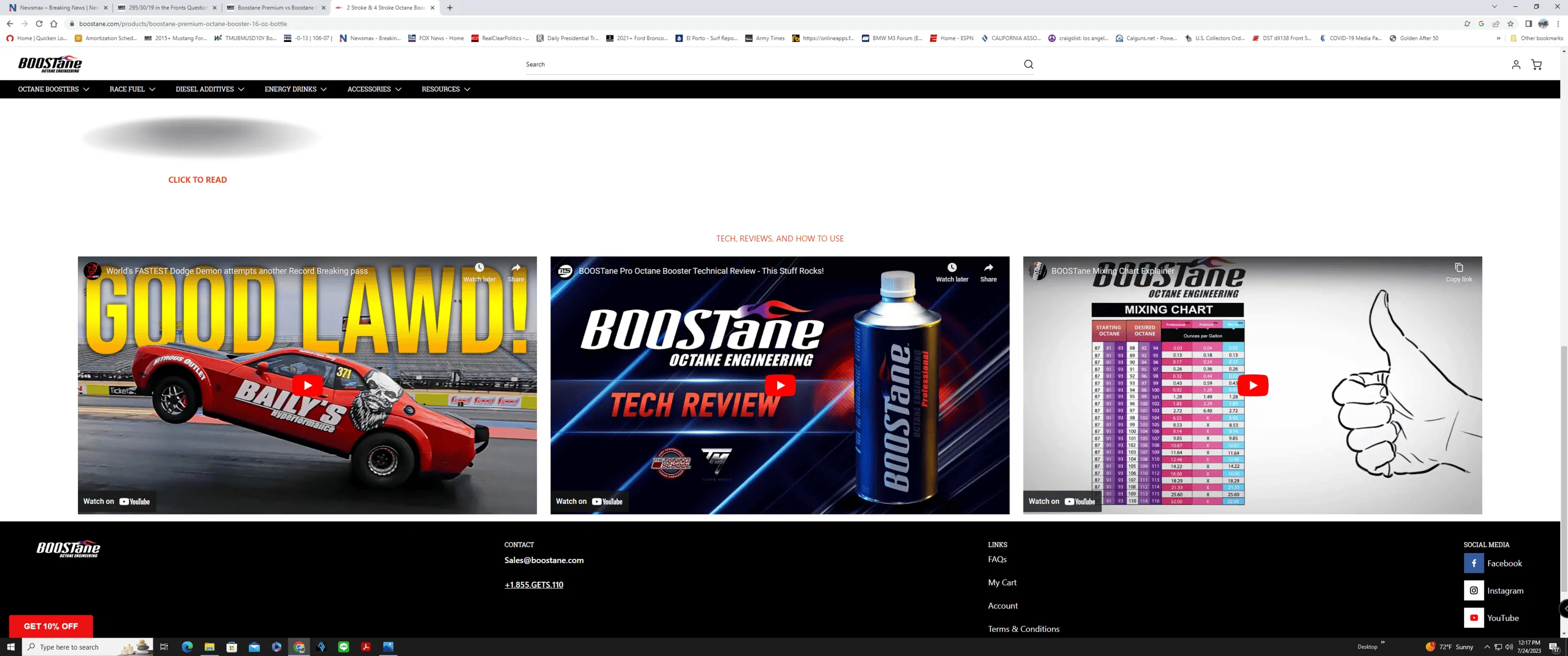Play the World's Fastest Dodge Demon video

(307, 385)
